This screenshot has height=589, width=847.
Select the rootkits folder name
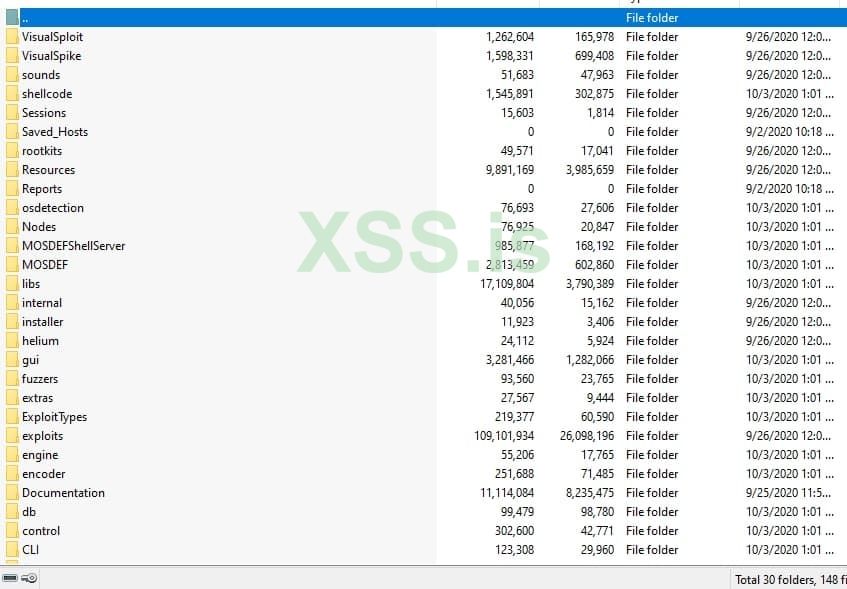[42, 150]
